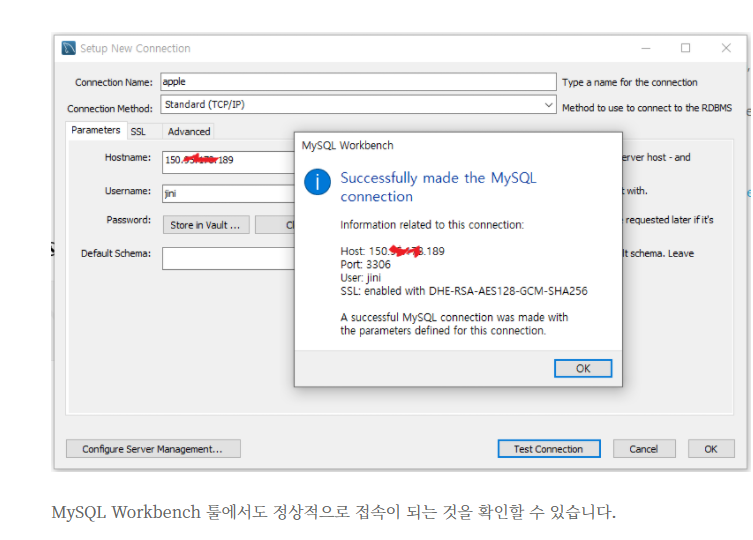Click 'A successful MySQL connection was made' text
753x540 pixels.
click(x=454, y=324)
